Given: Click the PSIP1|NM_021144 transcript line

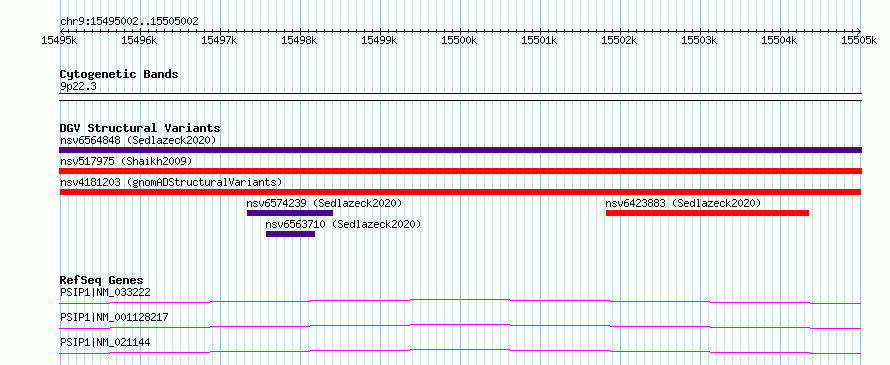Looking at the screenshot, I should tap(460, 351).
